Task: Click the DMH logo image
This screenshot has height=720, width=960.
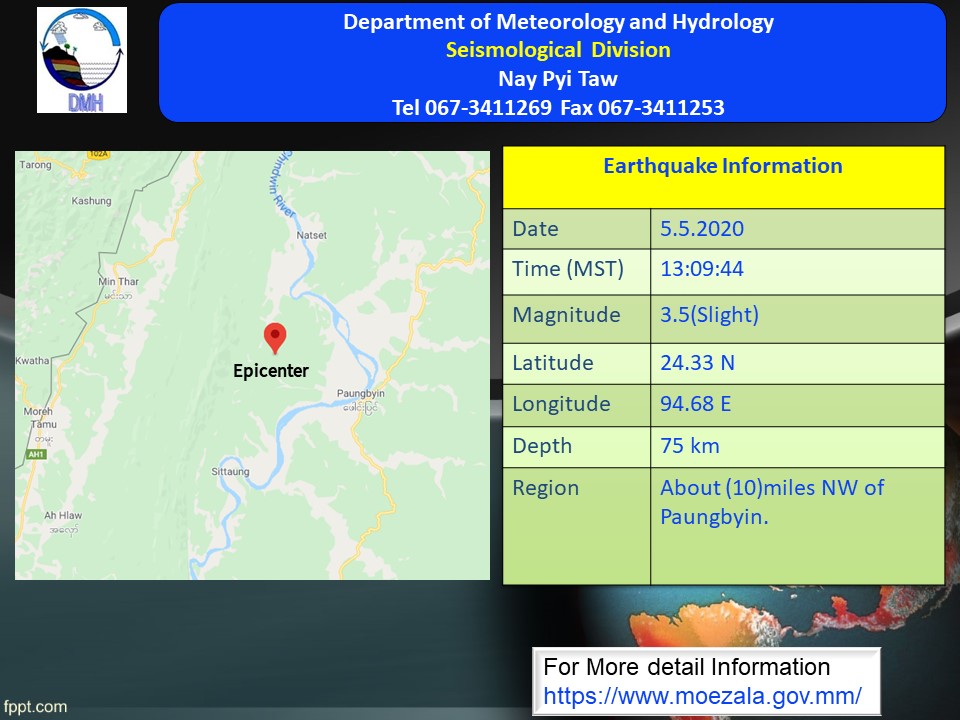Action: [x=82, y=60]
